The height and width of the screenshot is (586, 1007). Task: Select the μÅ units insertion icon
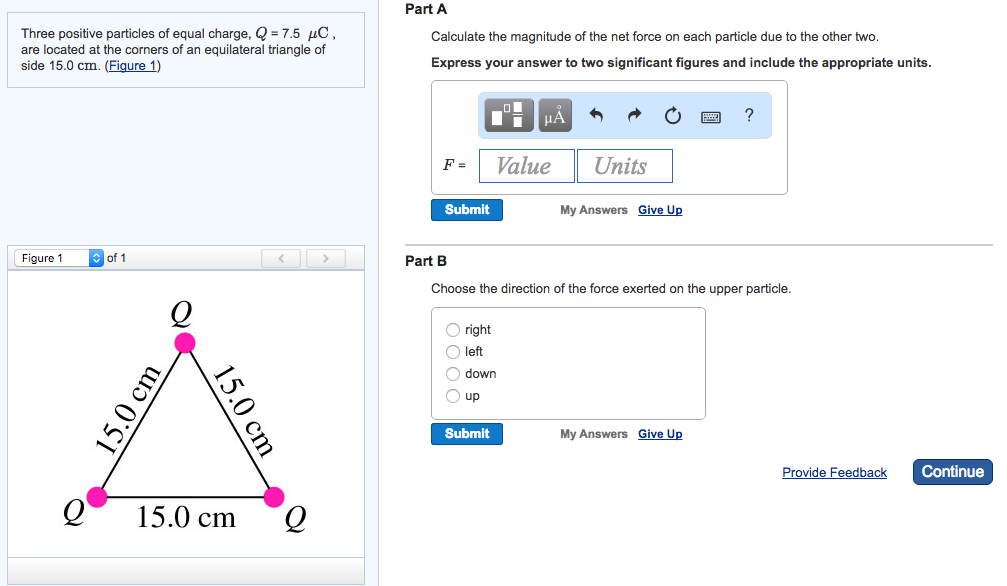point(554,115)
